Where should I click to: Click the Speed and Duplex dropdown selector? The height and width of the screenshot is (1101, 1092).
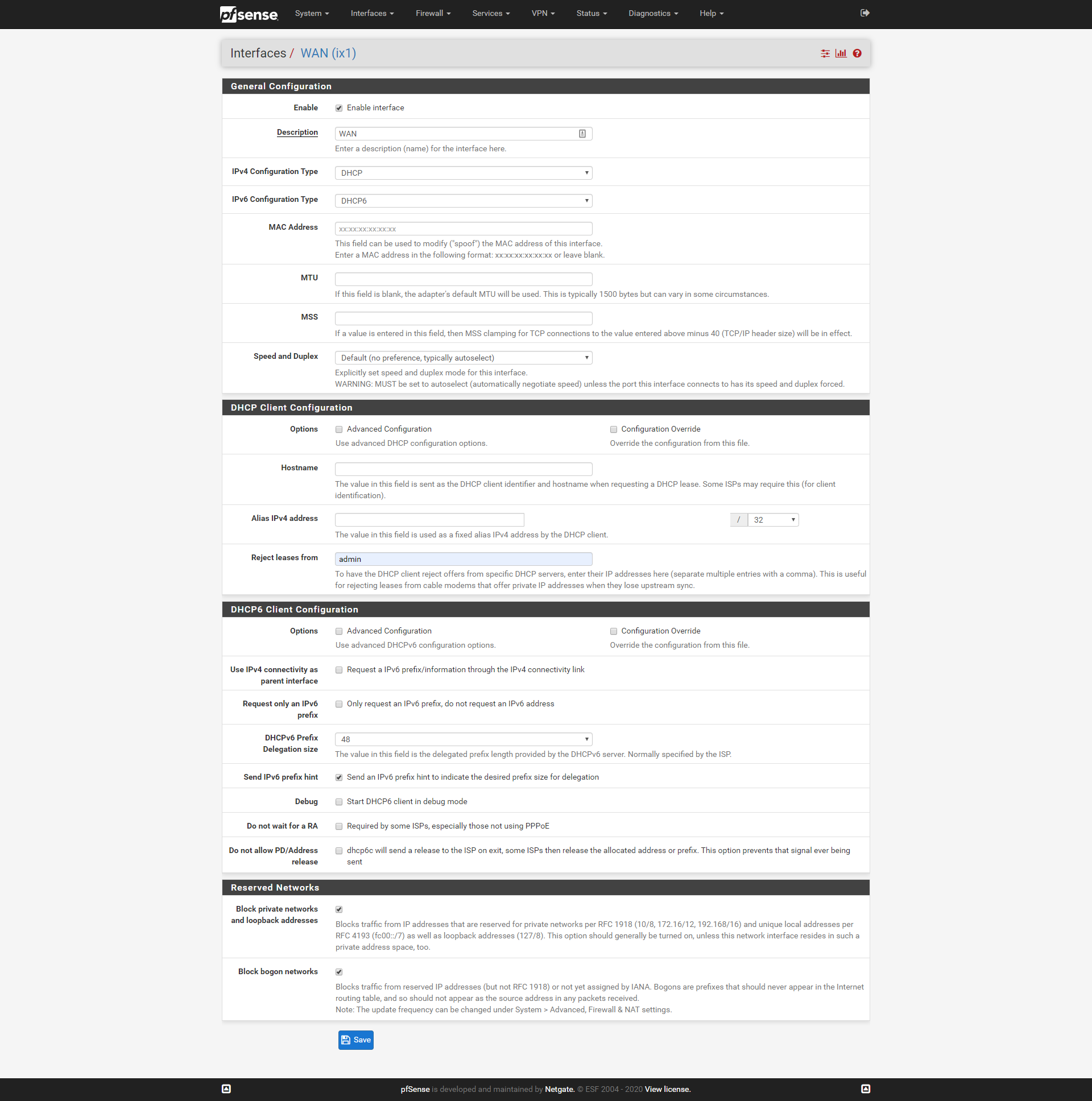(x=464, y=357)
